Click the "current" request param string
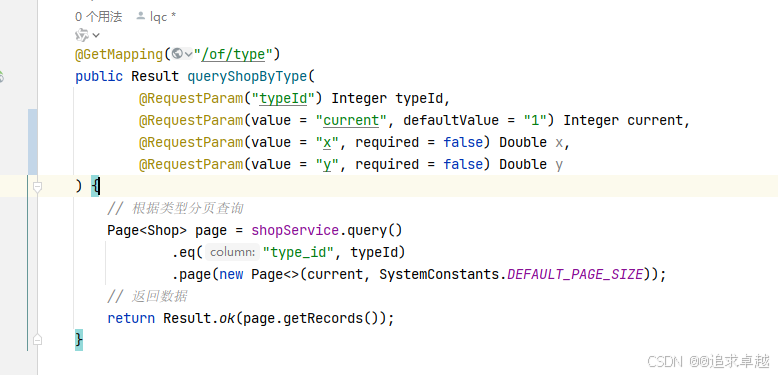This screenshot has width=778, height=375. pos(351,121)
